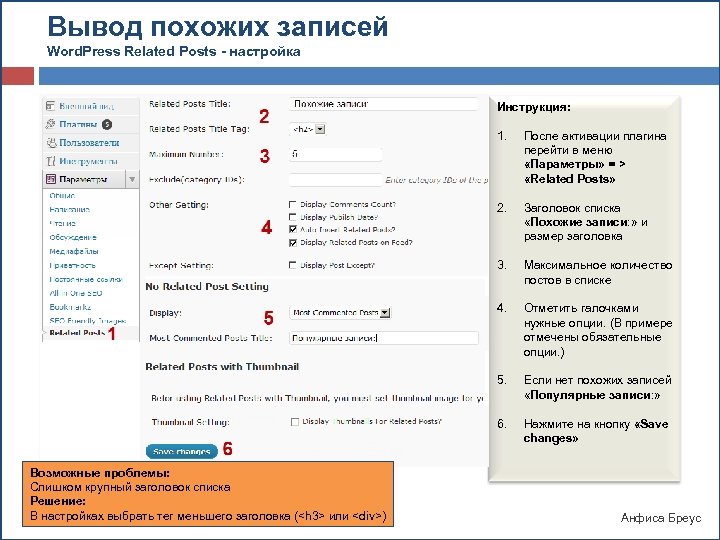Go to Написание settings submenu

(x=69, y=209)
